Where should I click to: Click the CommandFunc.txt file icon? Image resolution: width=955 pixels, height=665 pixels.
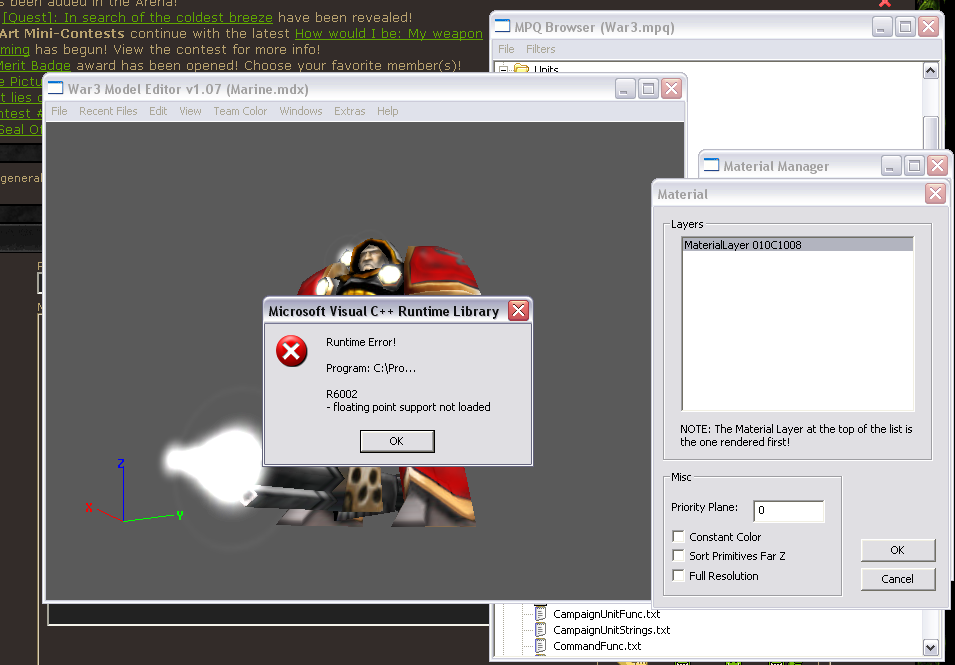[540, 646]
